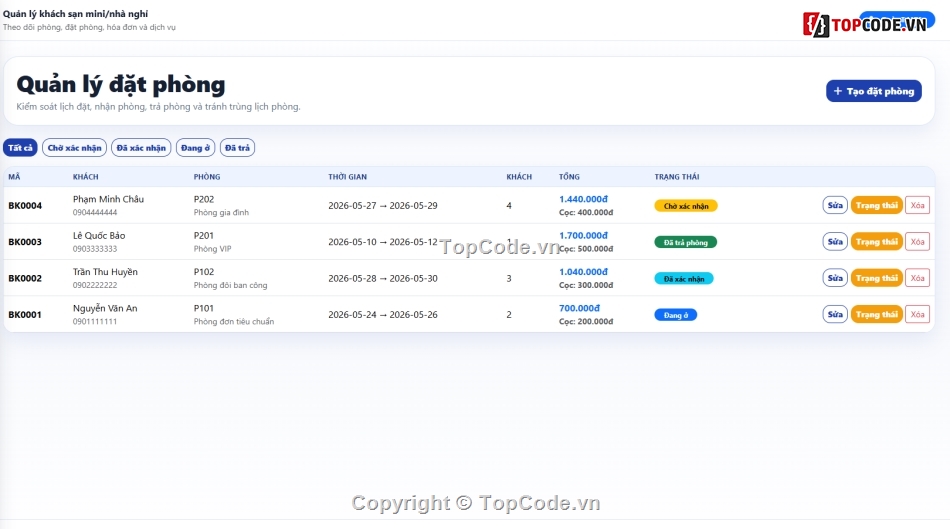This screenshot has width=950, height=529.
Task: Select booking code BK0004
Action: 25,205
